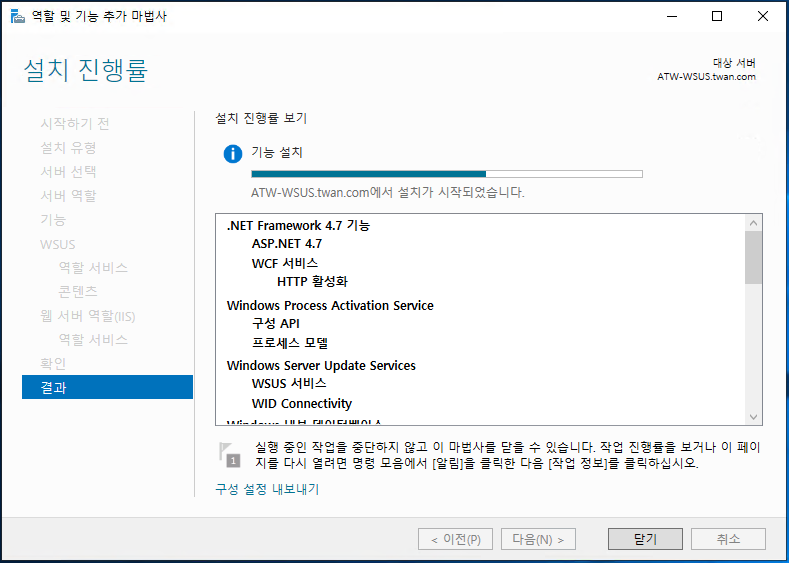Select the 서버 역할 step

[68, 195]
